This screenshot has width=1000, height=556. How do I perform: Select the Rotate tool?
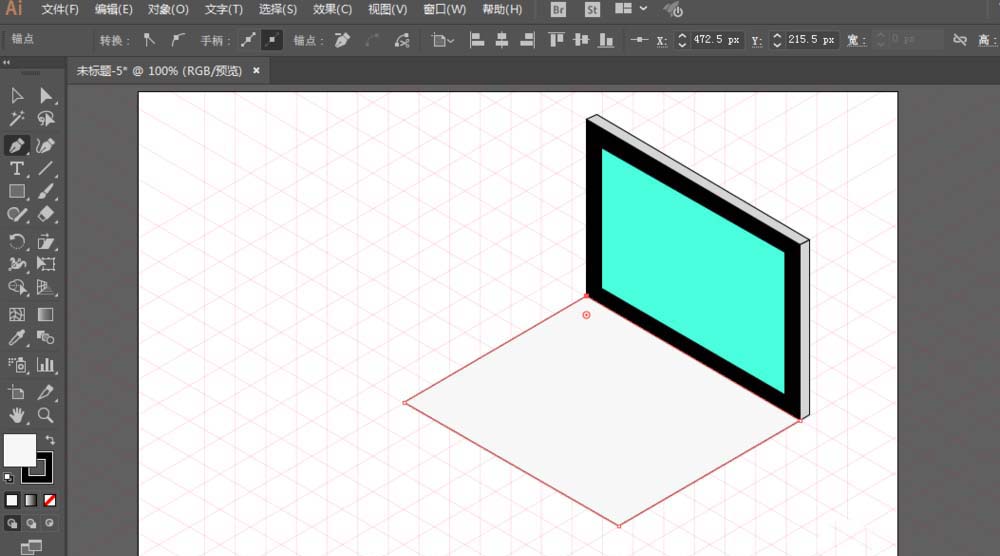(x=17, y=241)
